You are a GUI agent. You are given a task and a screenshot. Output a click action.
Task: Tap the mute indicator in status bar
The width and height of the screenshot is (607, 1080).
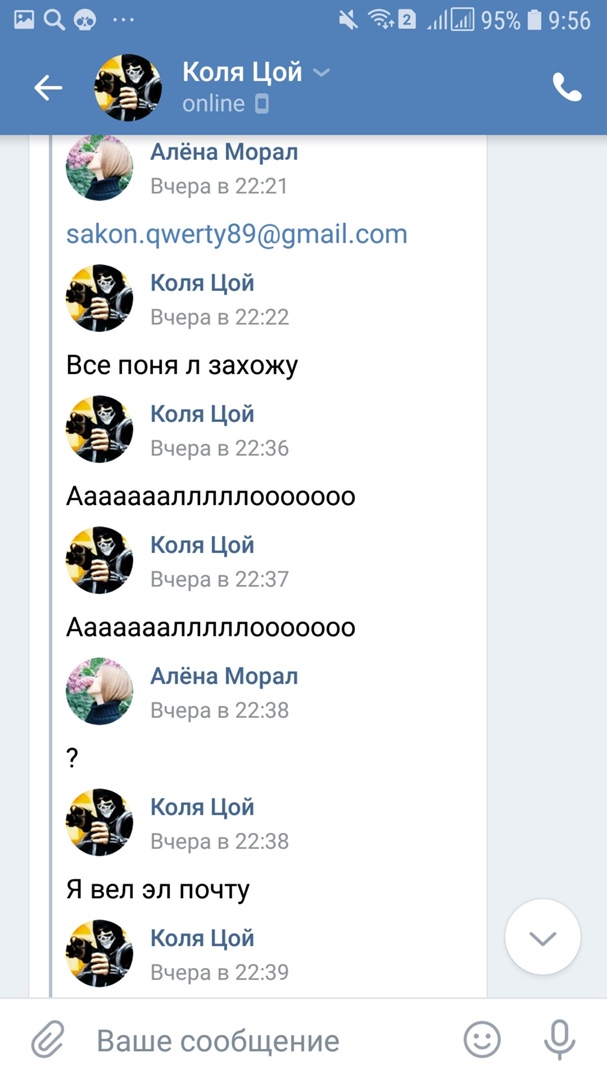349,20
